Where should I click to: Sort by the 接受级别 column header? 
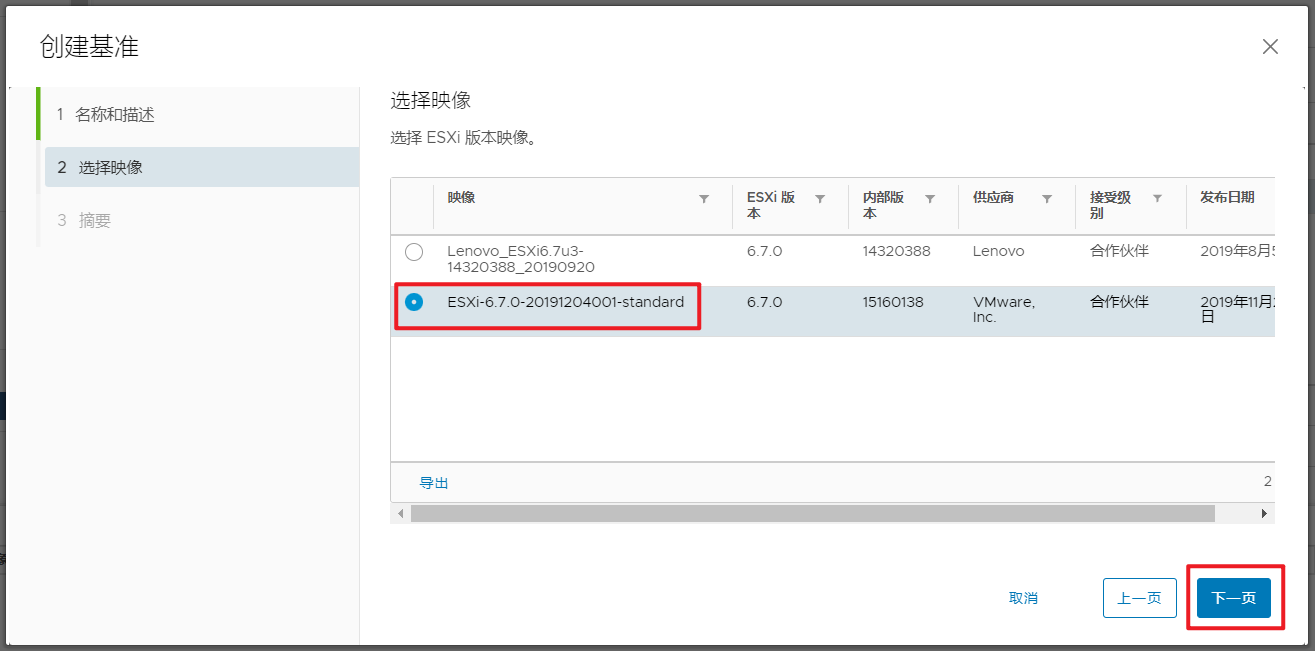point(1111,205)
